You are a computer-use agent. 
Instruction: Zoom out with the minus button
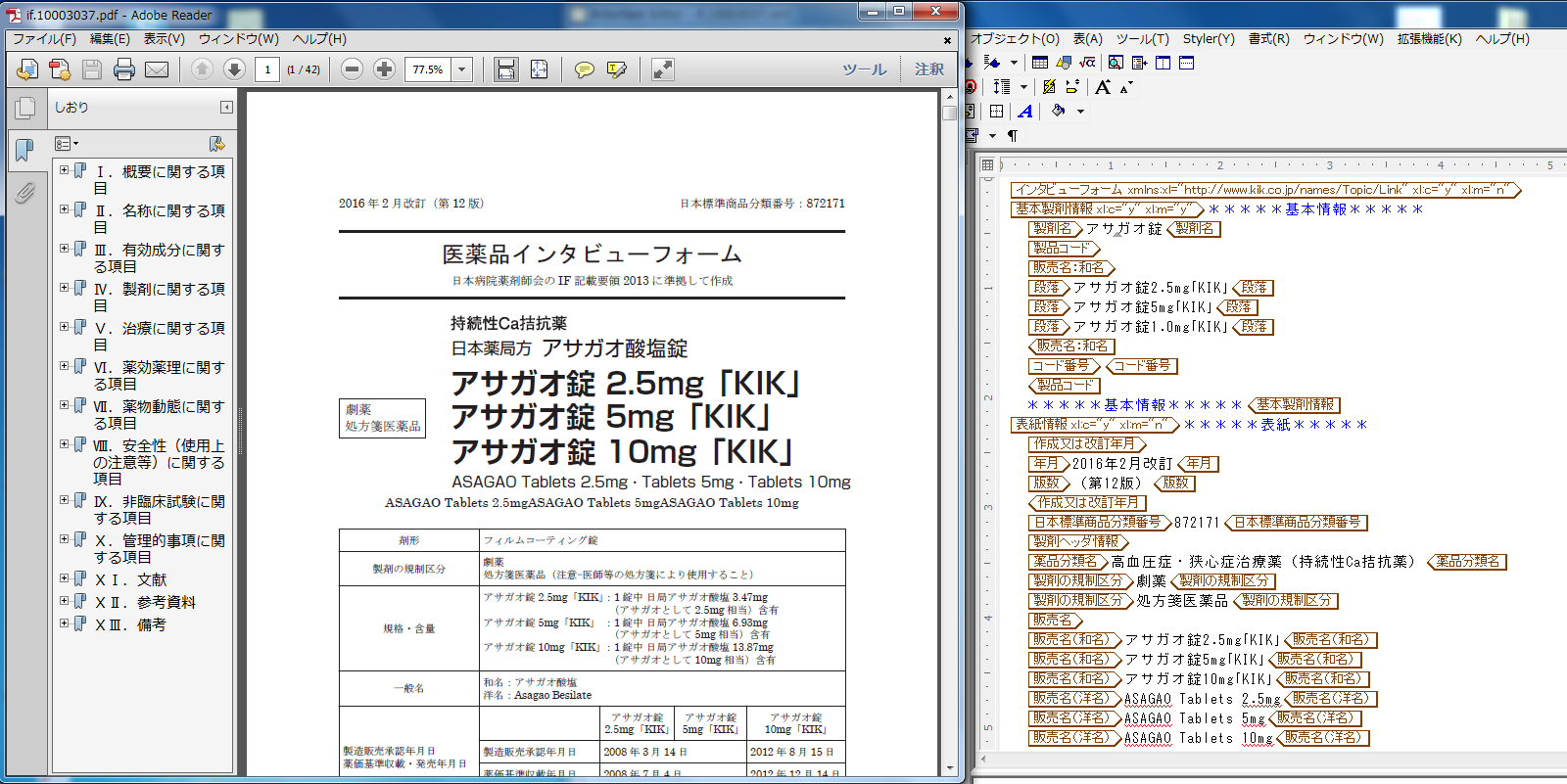tap(353, 69)
